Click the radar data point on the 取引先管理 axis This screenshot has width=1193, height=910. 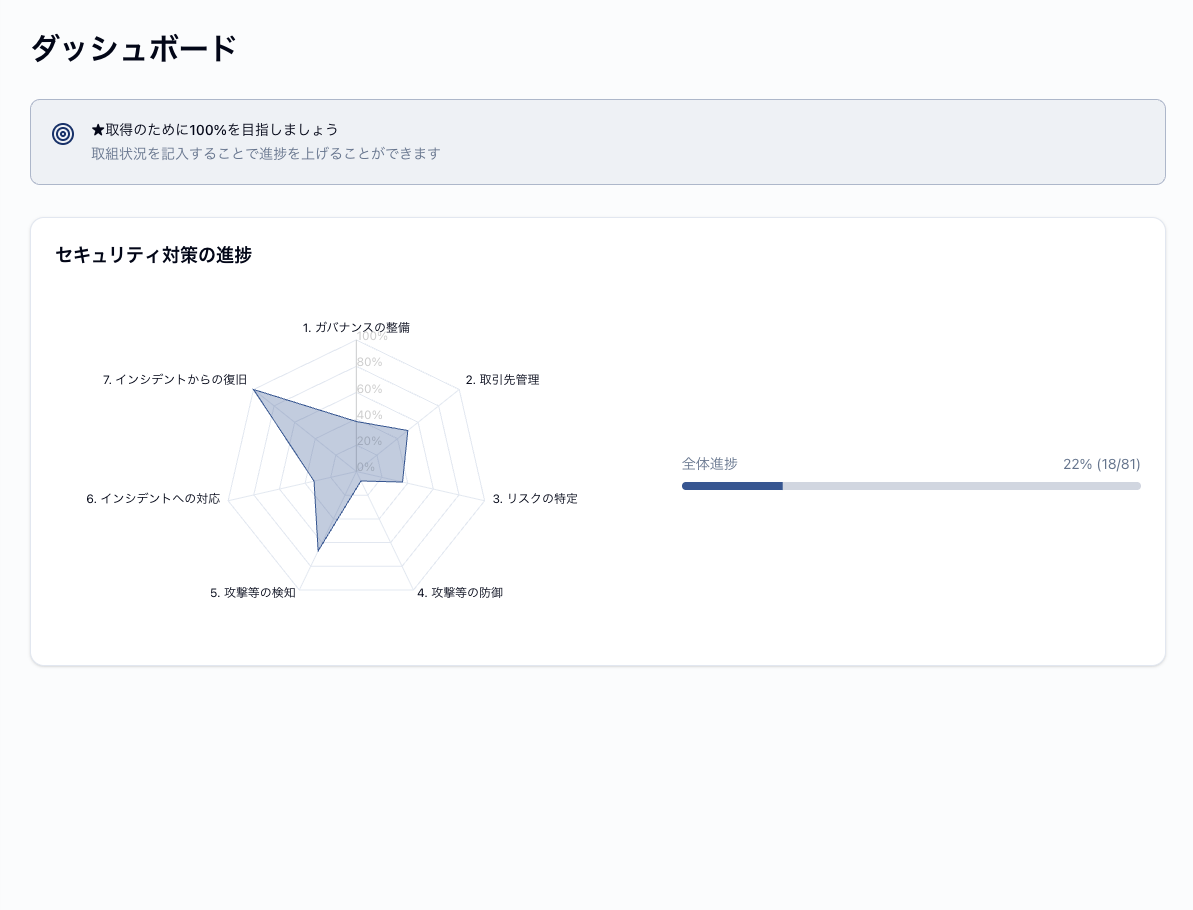pyautogui.click(x=408, y=431)
